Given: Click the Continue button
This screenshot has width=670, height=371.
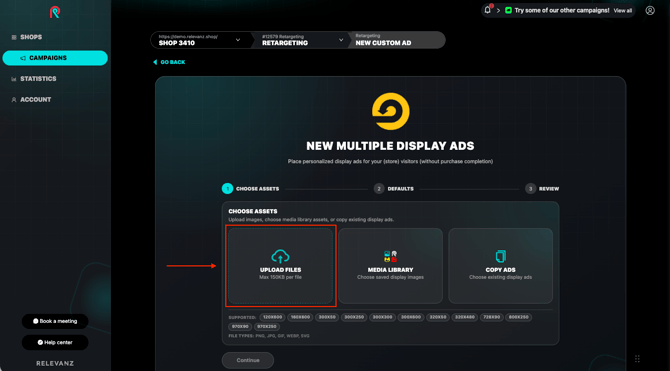Looking at the screenshot, I should (248, 360).
